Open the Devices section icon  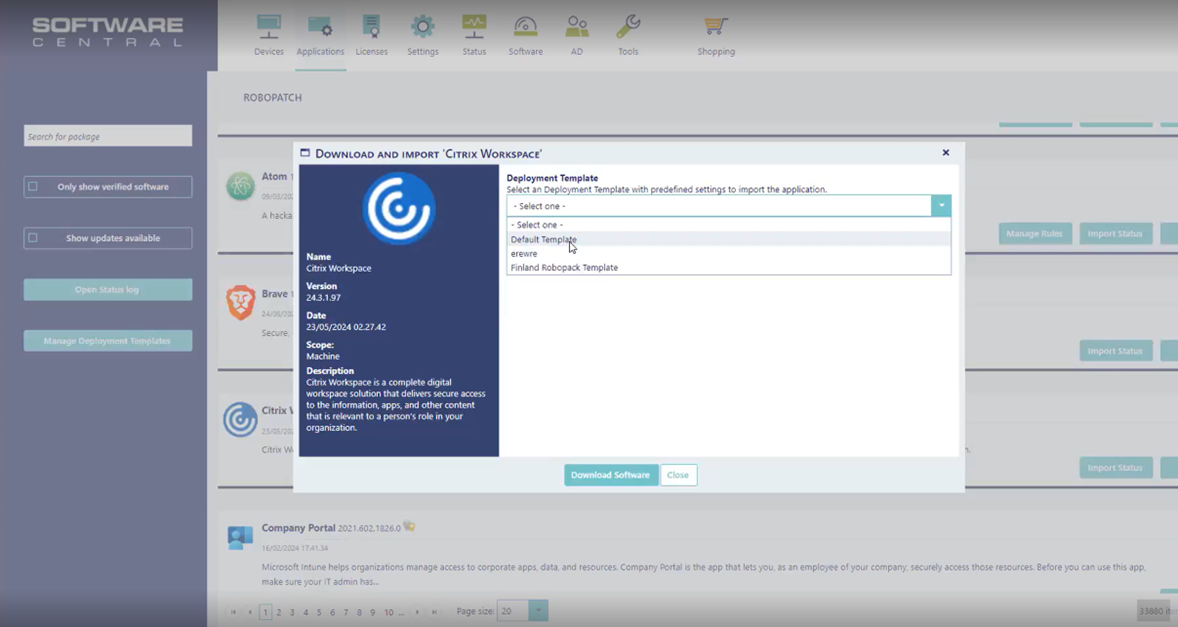click(x=268, y=27)
